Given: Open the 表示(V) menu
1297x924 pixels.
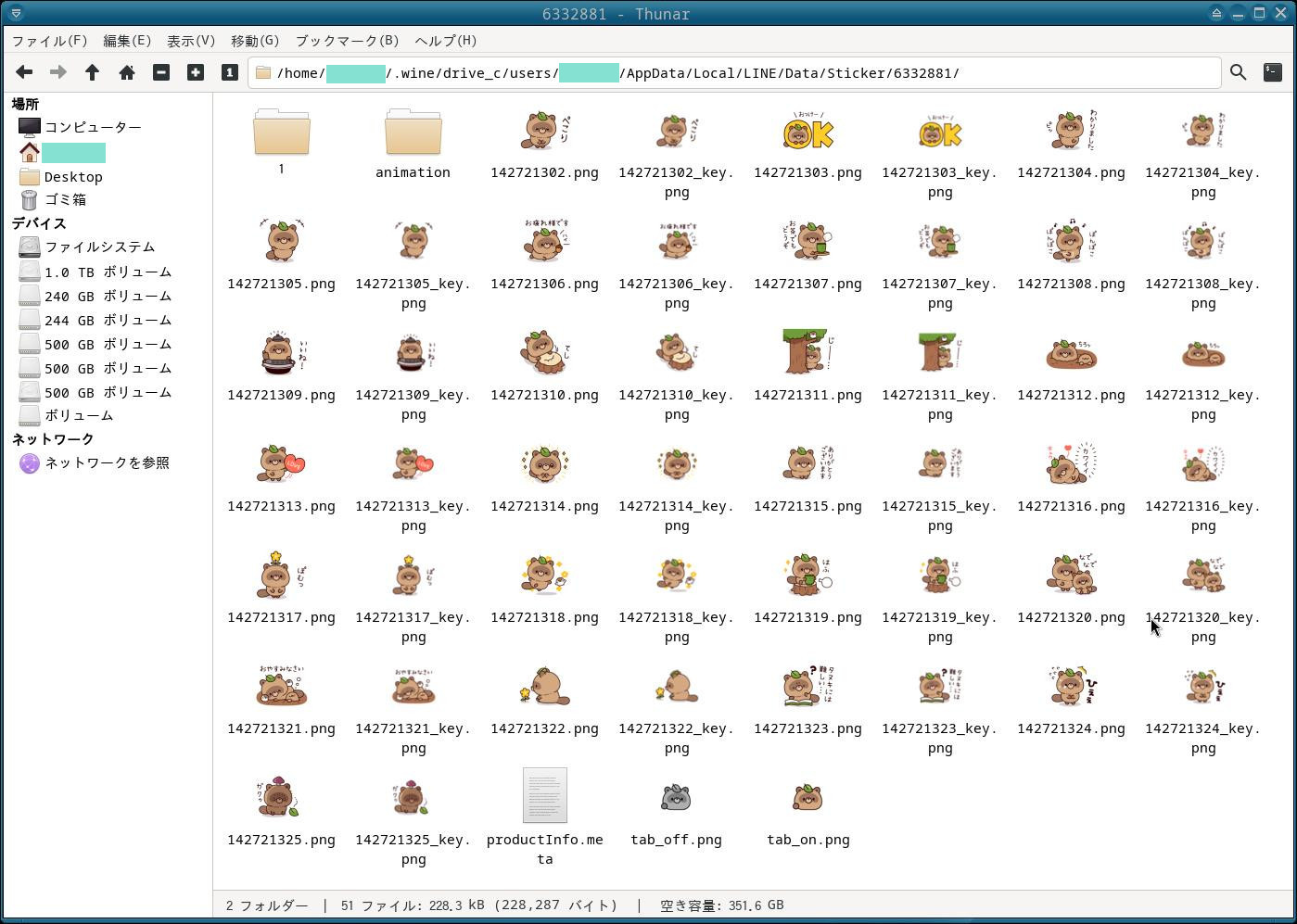Looking at the screenshot, I should click(x=190, y=41).
